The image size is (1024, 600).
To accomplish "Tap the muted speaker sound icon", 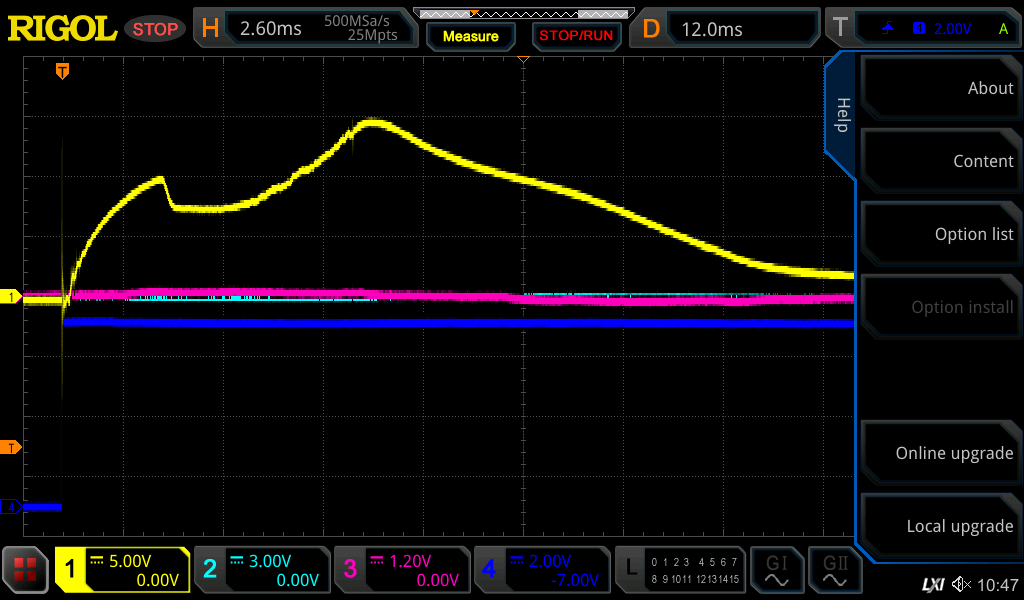I will (x=961, y=584).
